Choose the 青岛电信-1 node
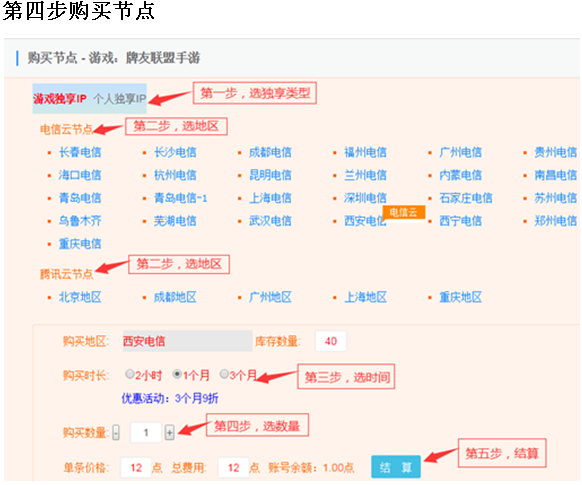The image size is (582, 485). click(180, 198)
